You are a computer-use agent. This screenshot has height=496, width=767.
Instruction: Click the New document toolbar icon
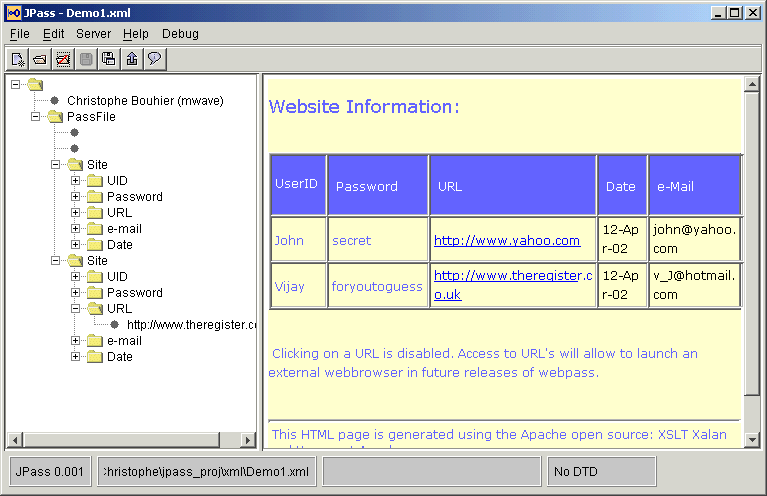pyautogui.click(x=18, y=59)
